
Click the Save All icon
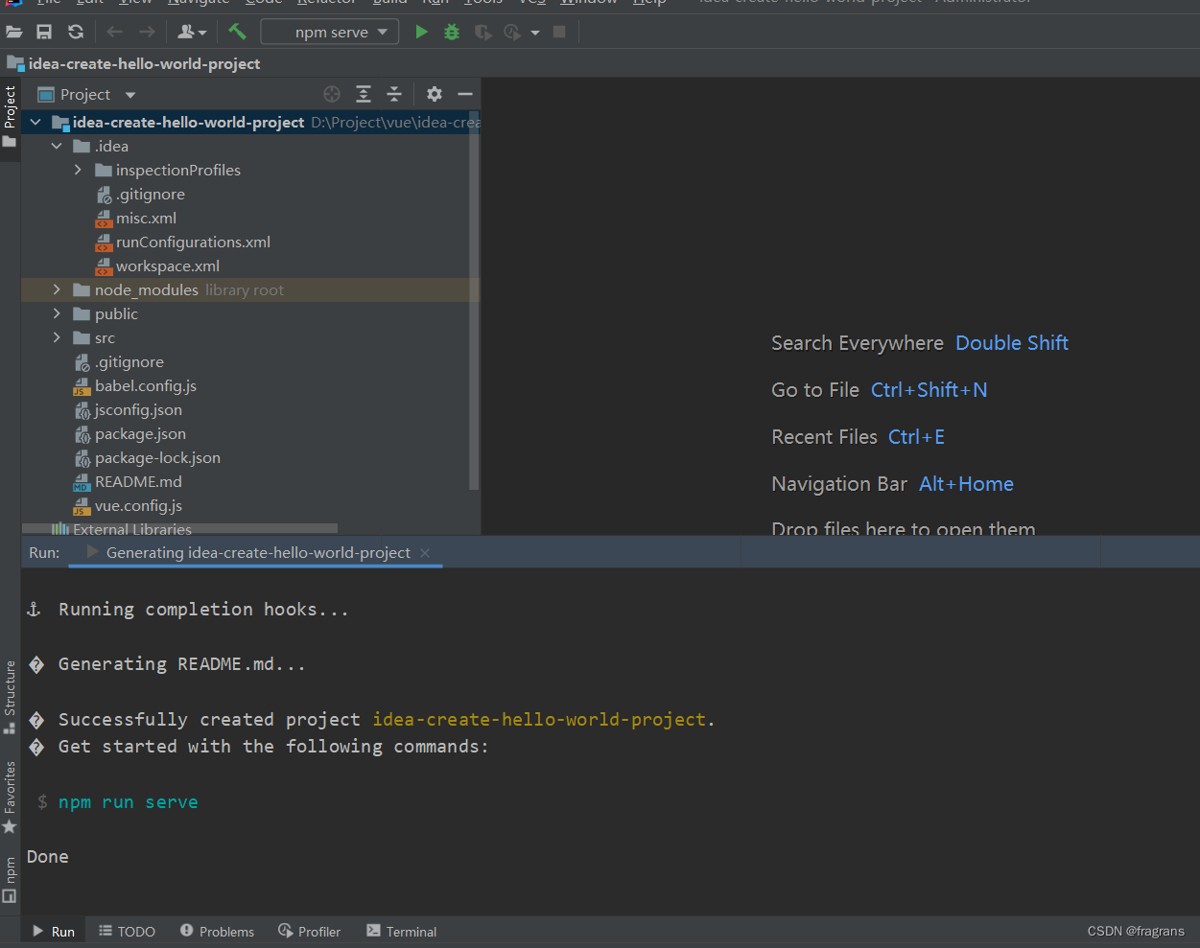pos(44,32)
